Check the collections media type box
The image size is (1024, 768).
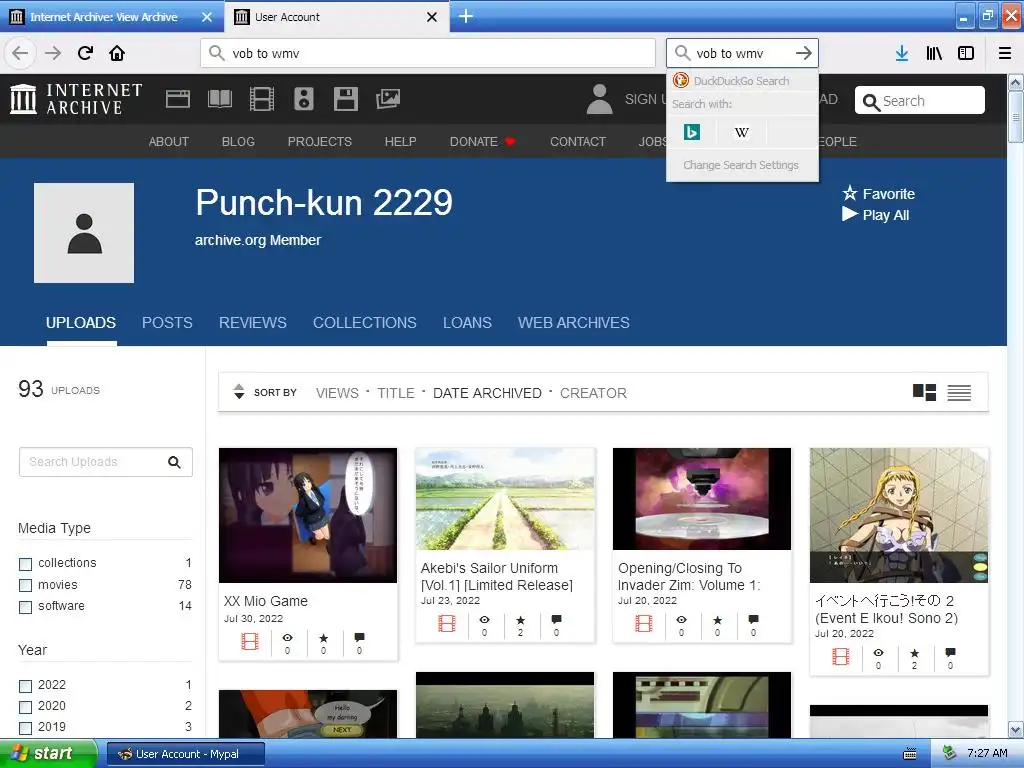click(x=25, y=564)
